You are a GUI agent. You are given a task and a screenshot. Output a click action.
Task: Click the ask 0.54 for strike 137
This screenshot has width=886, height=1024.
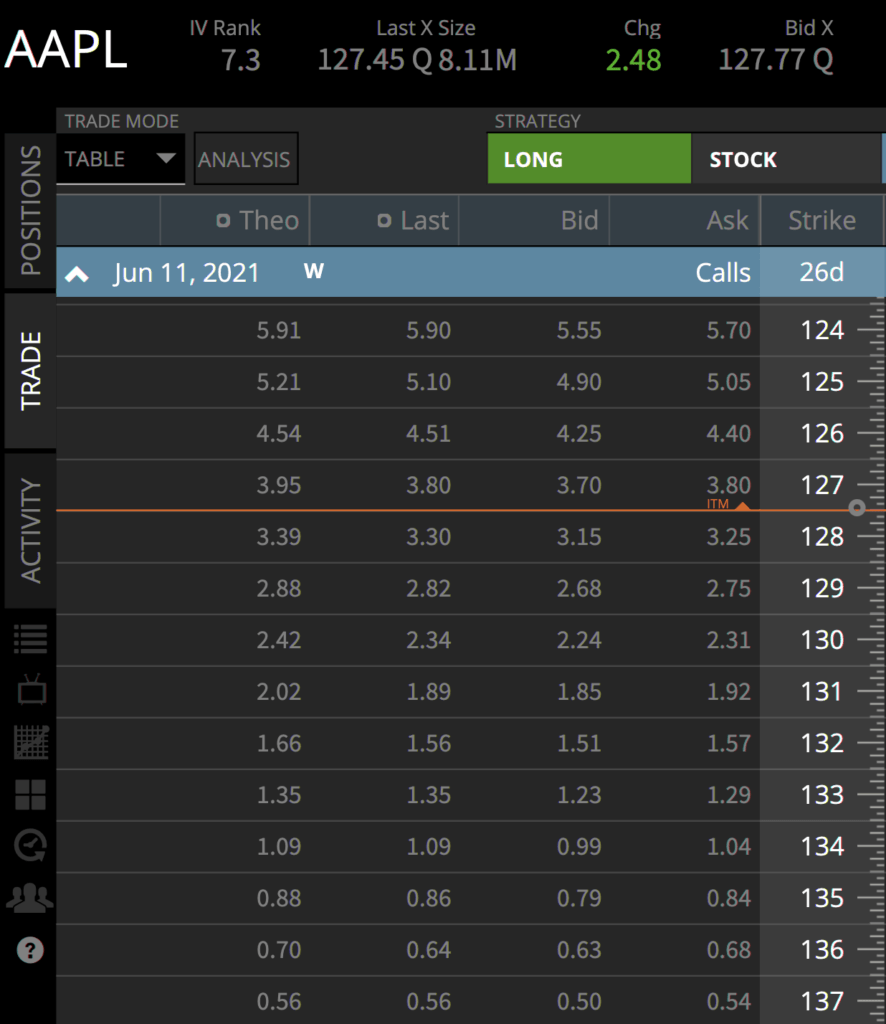pos(729,1001)
